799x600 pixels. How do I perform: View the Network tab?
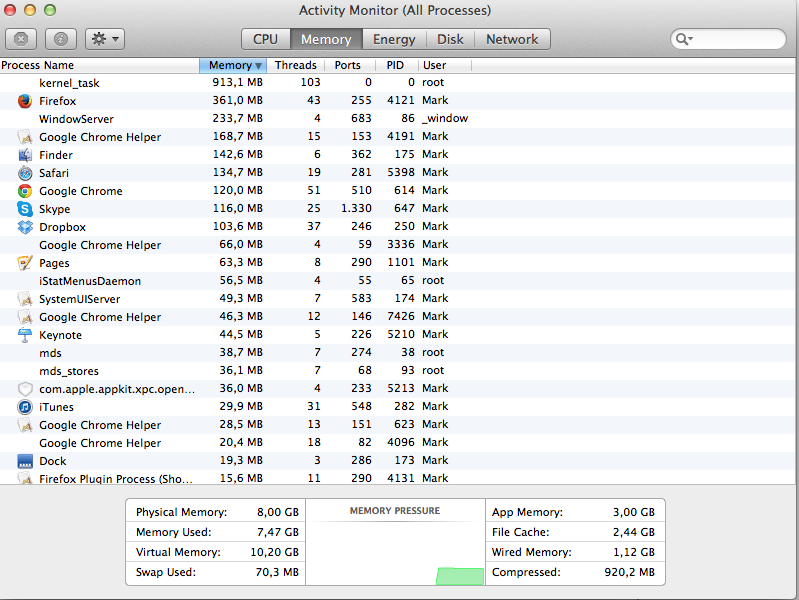pyautogui.click(x=512, y=39)
